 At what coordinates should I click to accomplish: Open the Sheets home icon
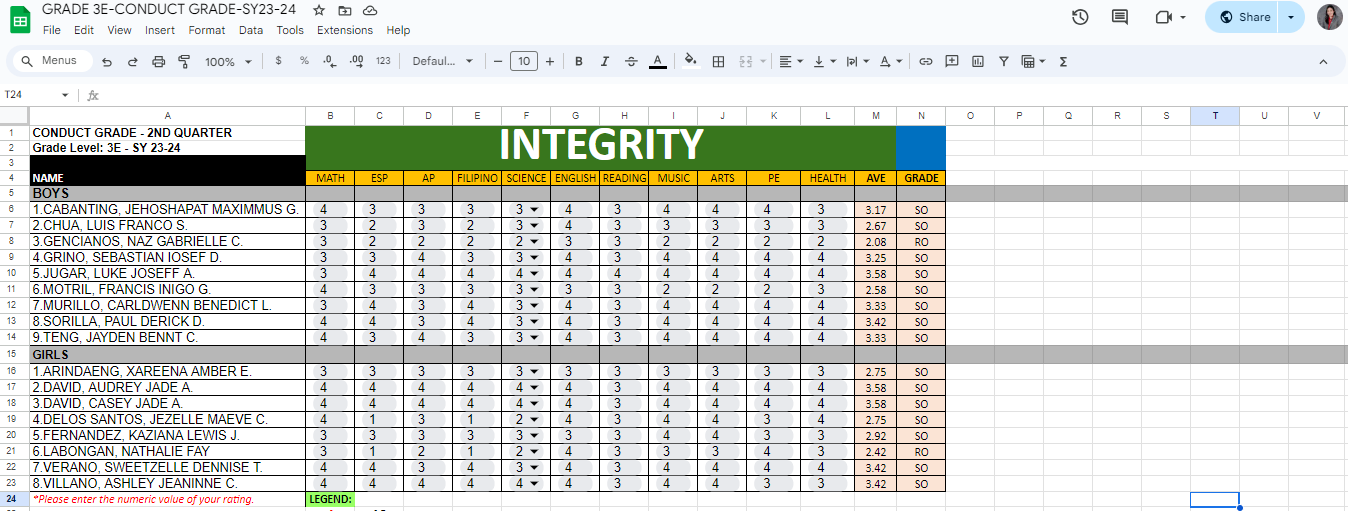[x=21, y=20]
